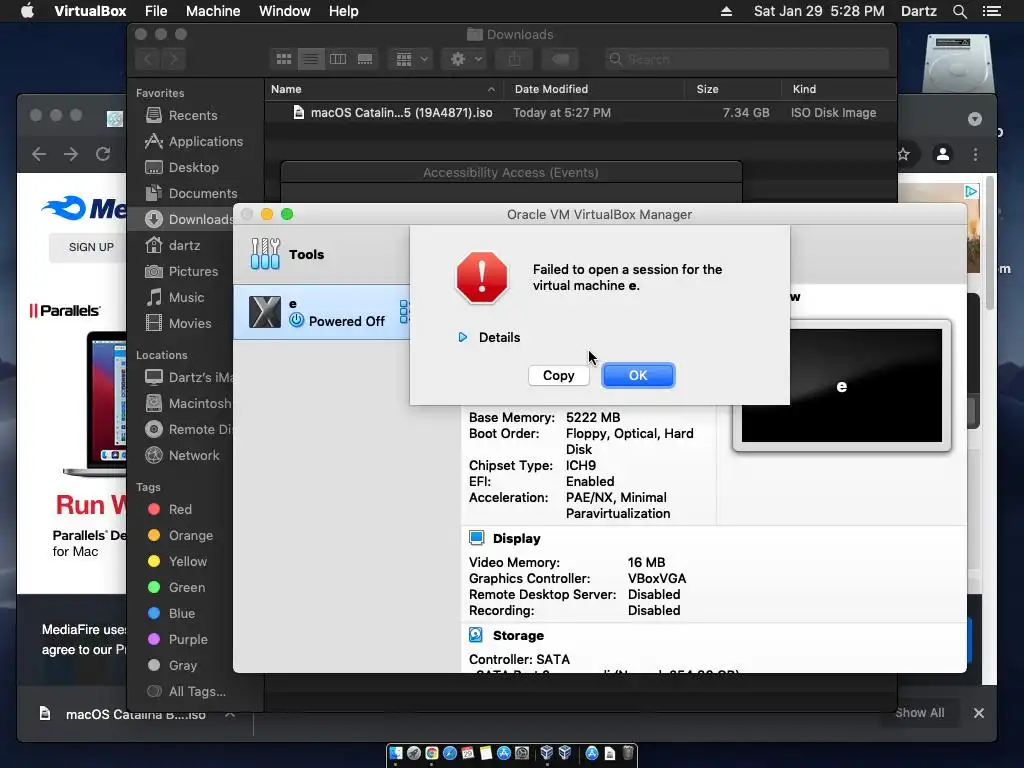Go forward in Finder window
The height and width of the screenshot is (768, 1024).
pyautogui.click(x=174, y=59)
